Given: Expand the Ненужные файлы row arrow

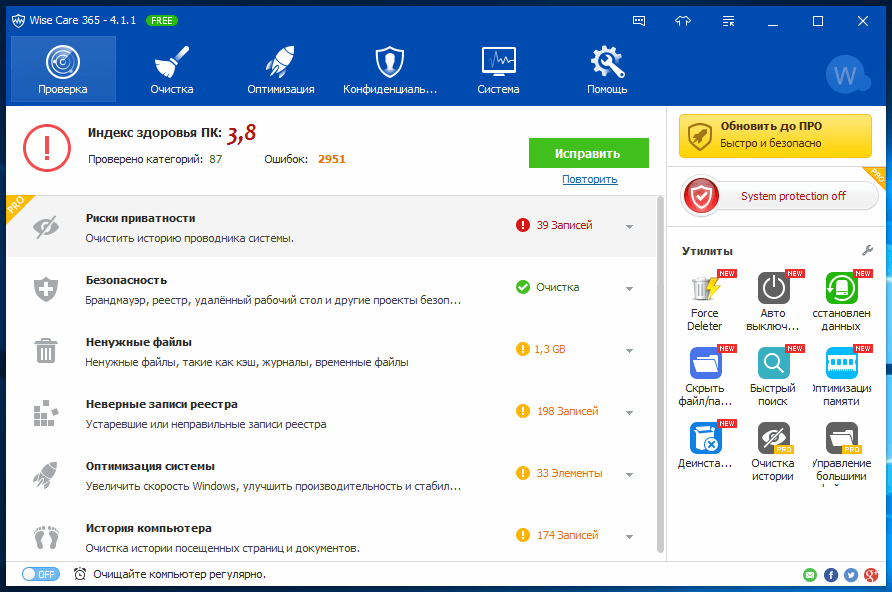Looking at the screenshot, I should click(629, 350).
